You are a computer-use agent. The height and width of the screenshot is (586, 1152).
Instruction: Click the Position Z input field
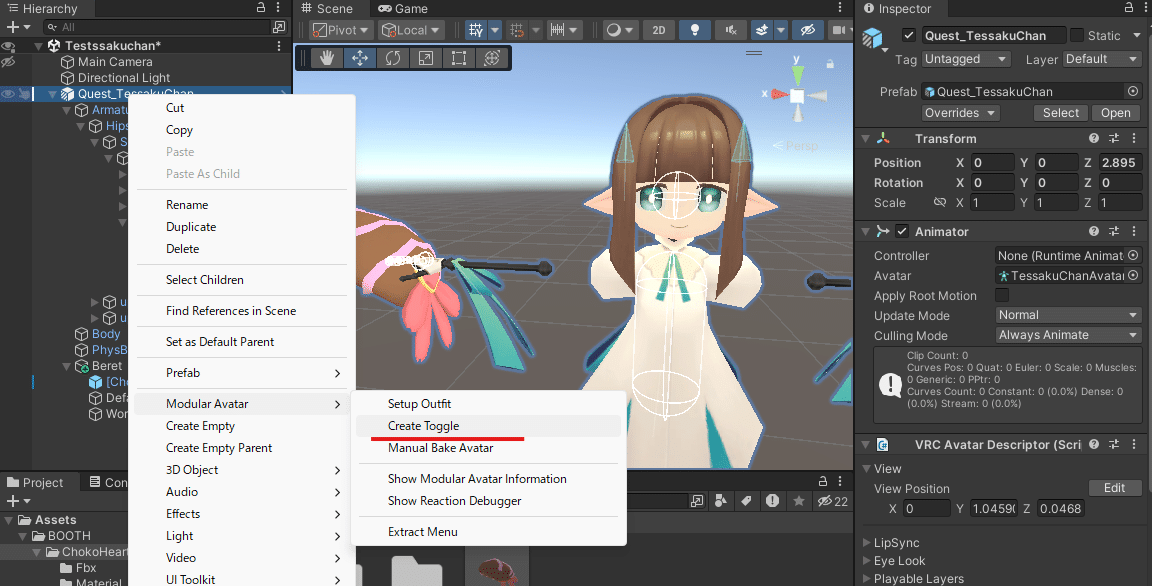tap(1119, 161)
